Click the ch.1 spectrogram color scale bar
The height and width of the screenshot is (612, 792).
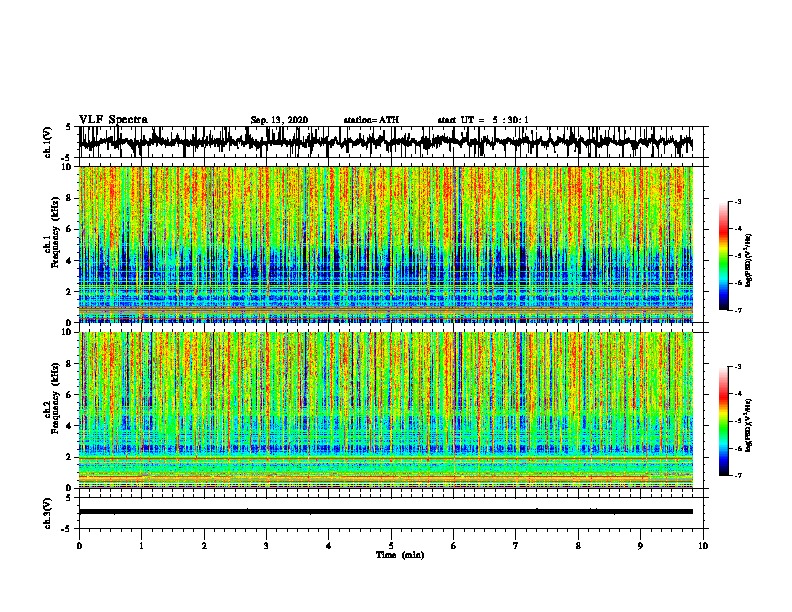[x=724, y=256]
